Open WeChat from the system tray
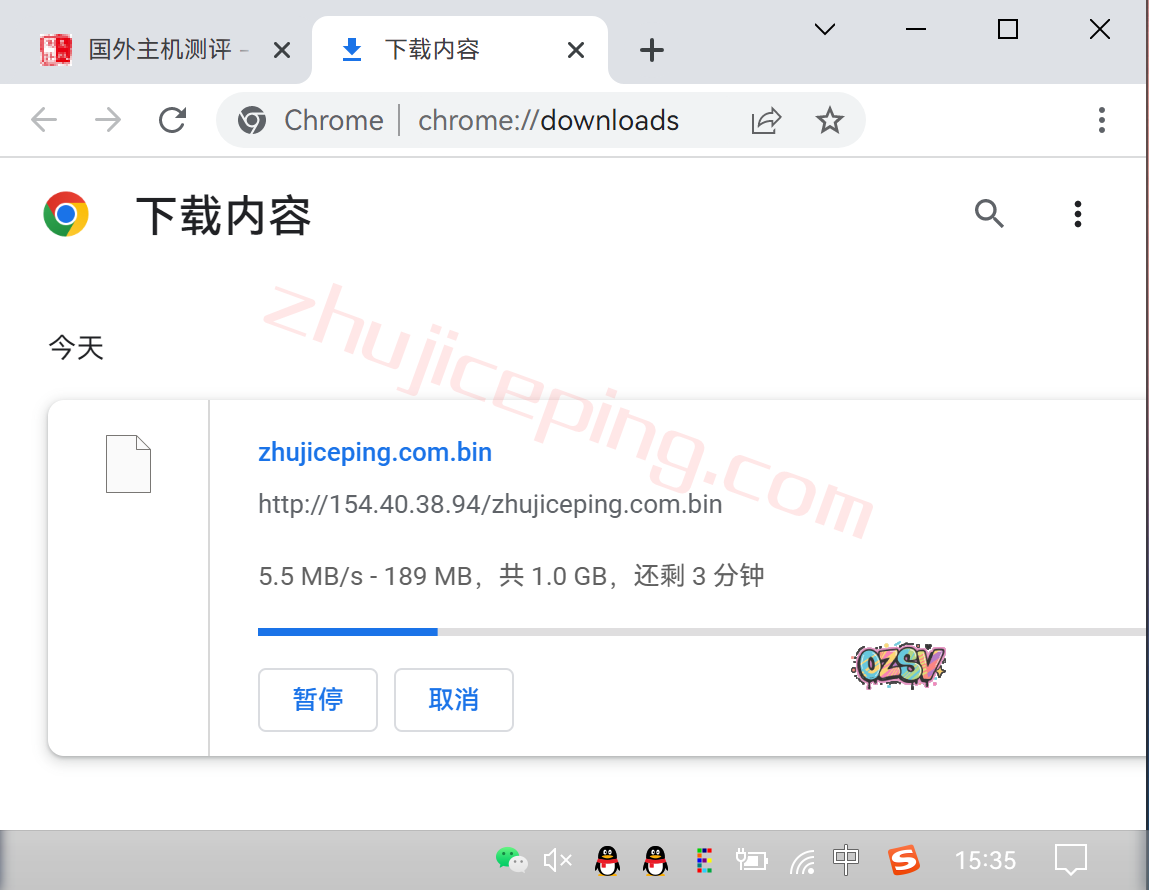This screenshot has width=1149, height=890. 511,859
